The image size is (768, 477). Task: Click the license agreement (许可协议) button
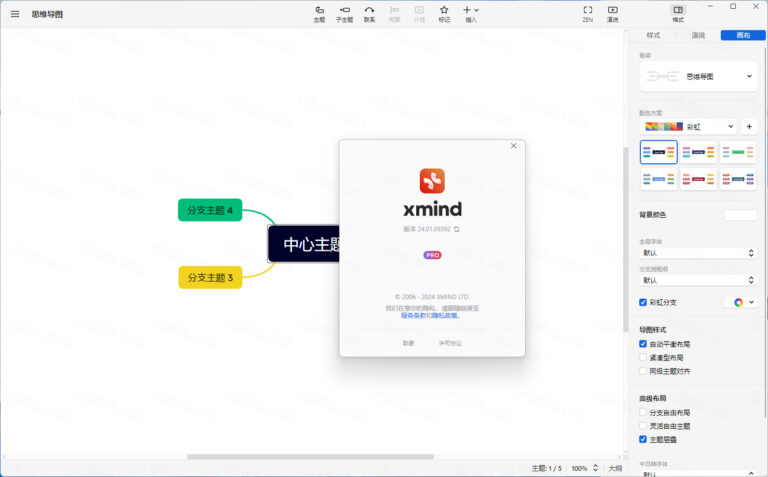450,343
